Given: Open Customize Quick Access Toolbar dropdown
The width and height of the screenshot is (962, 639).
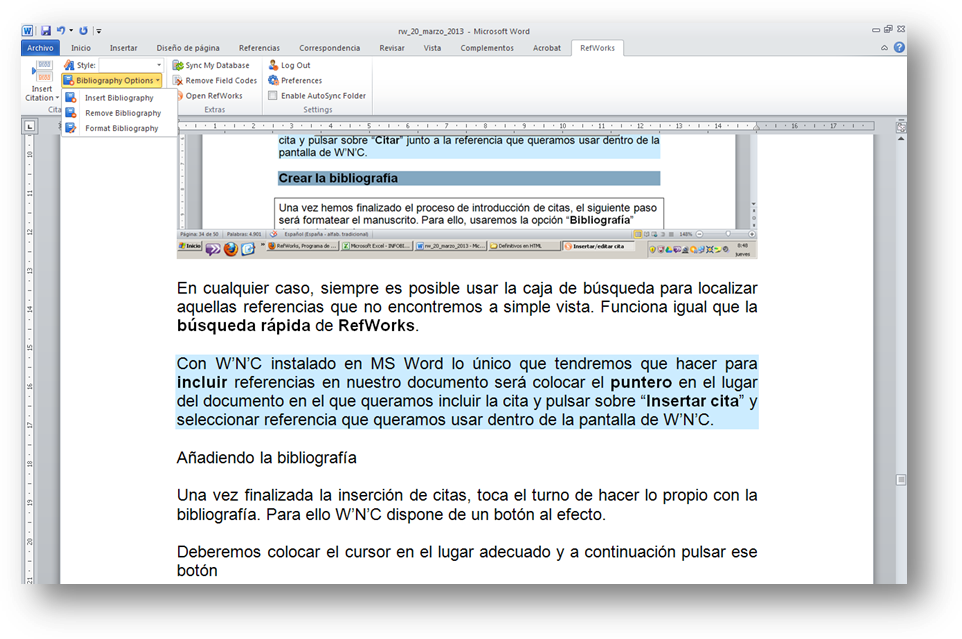Looking at the screenshot, I should (x=98, y=31).
